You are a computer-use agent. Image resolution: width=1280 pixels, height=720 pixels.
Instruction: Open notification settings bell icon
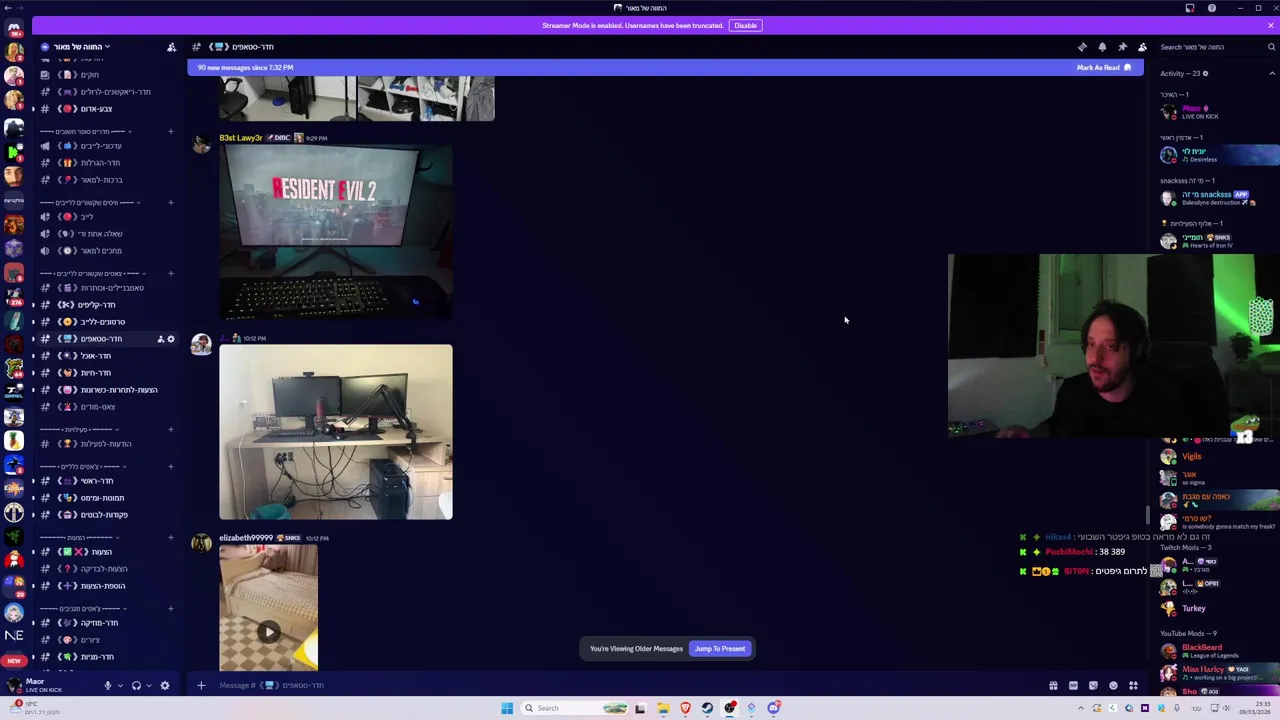(x=1102, y=47)
